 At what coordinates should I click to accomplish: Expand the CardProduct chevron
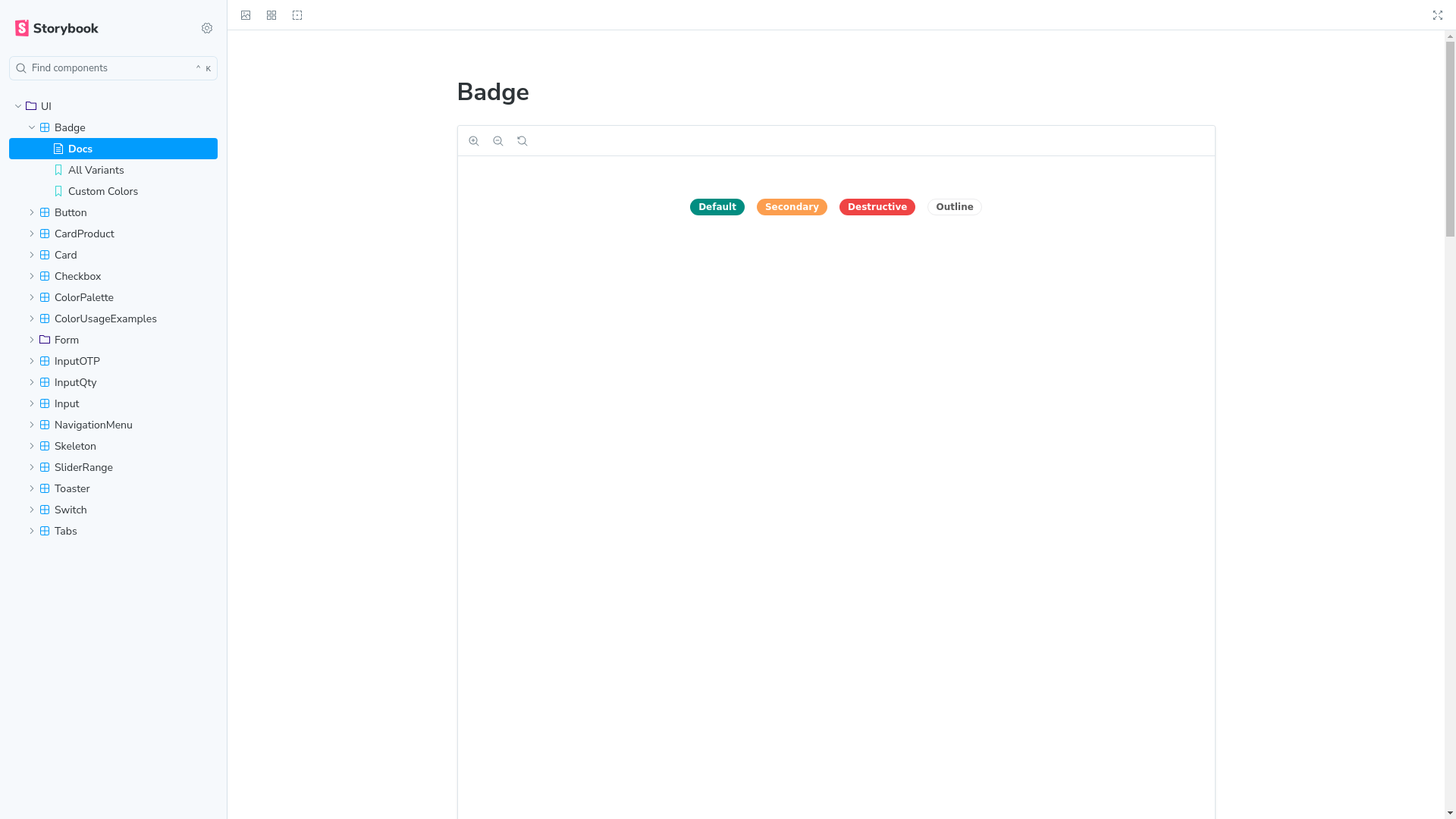pos(32,234)
